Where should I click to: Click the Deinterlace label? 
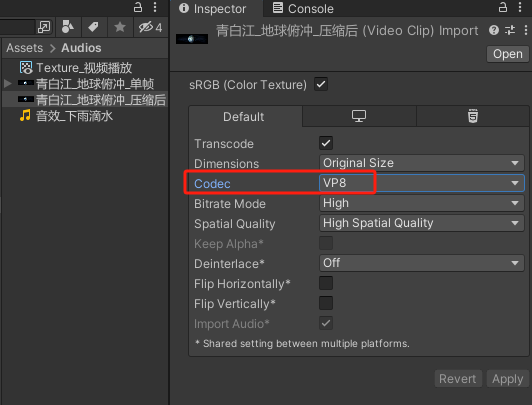pyautogui.click(x=229, y=264)
